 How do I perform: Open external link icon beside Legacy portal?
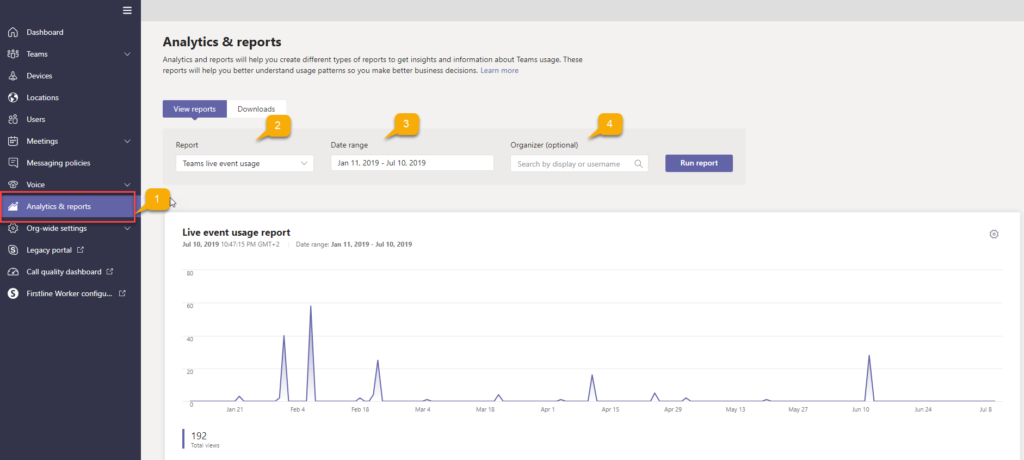tap(80, 250)
